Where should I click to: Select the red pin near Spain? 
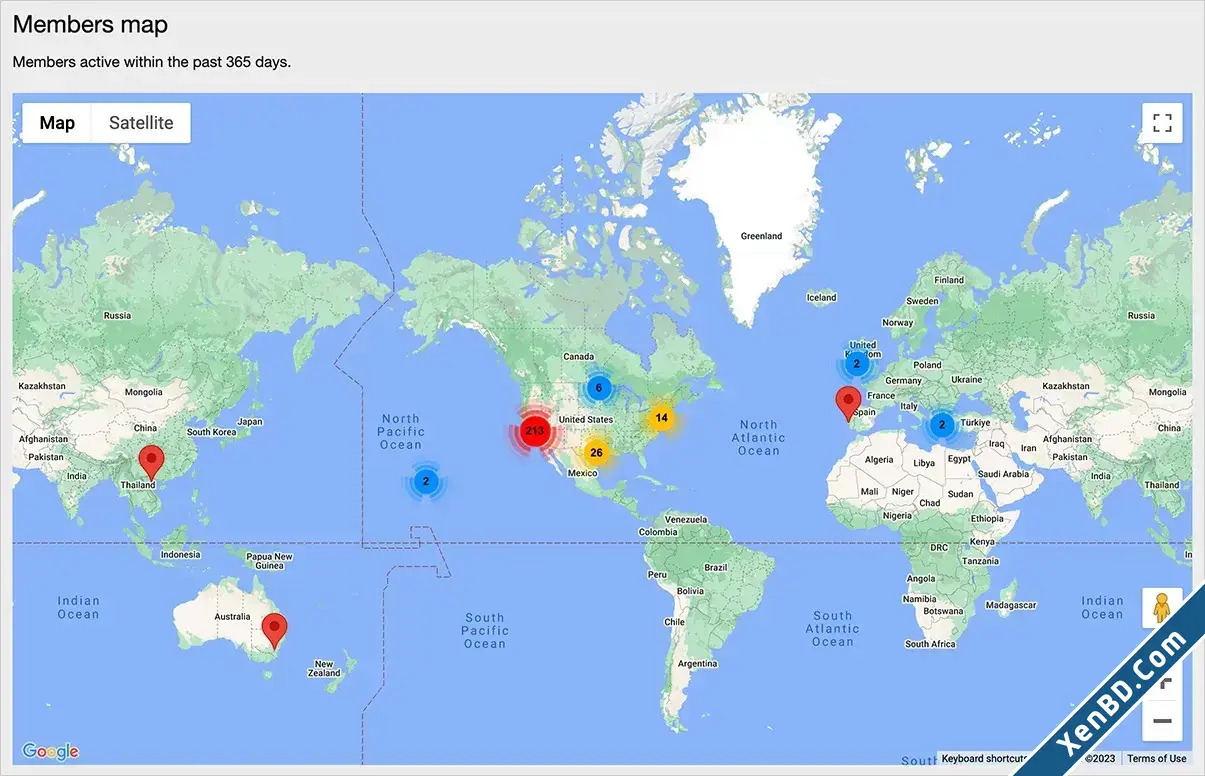(x=848, y=404)
